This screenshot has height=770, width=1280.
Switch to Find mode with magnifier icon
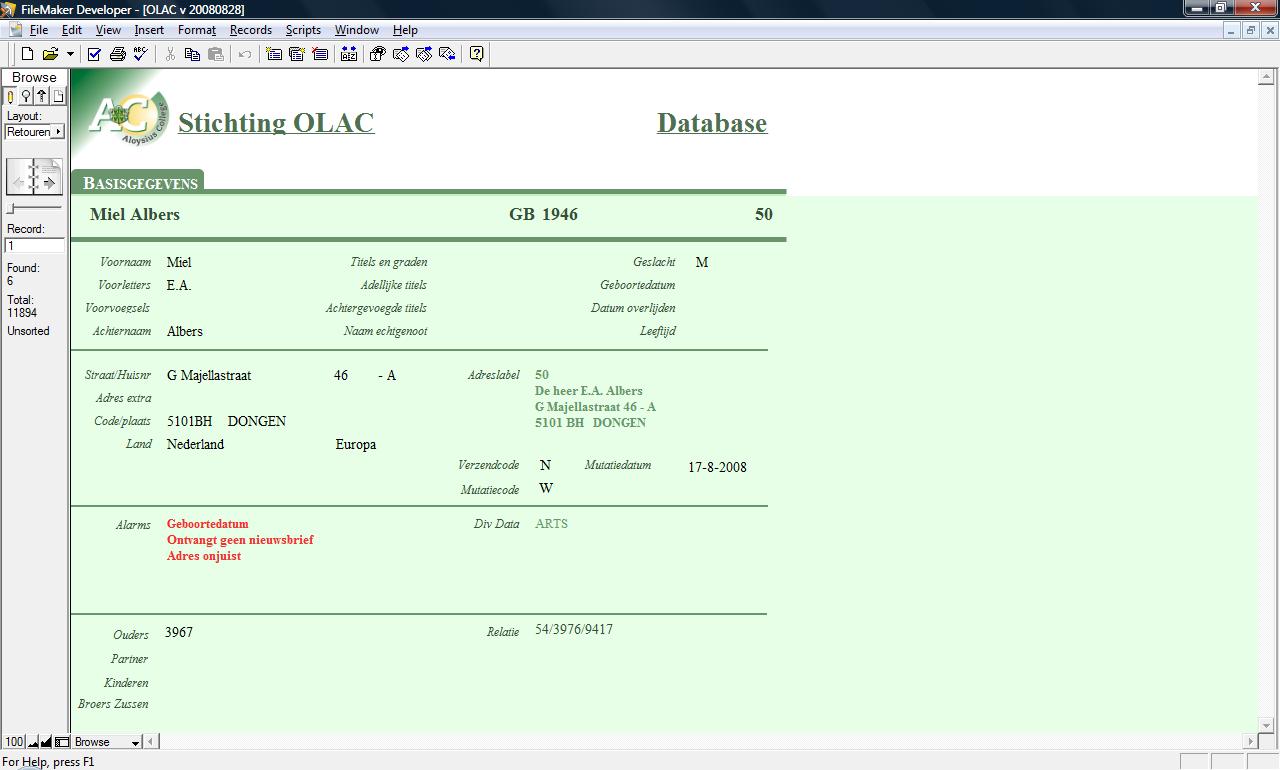point(27,96)
